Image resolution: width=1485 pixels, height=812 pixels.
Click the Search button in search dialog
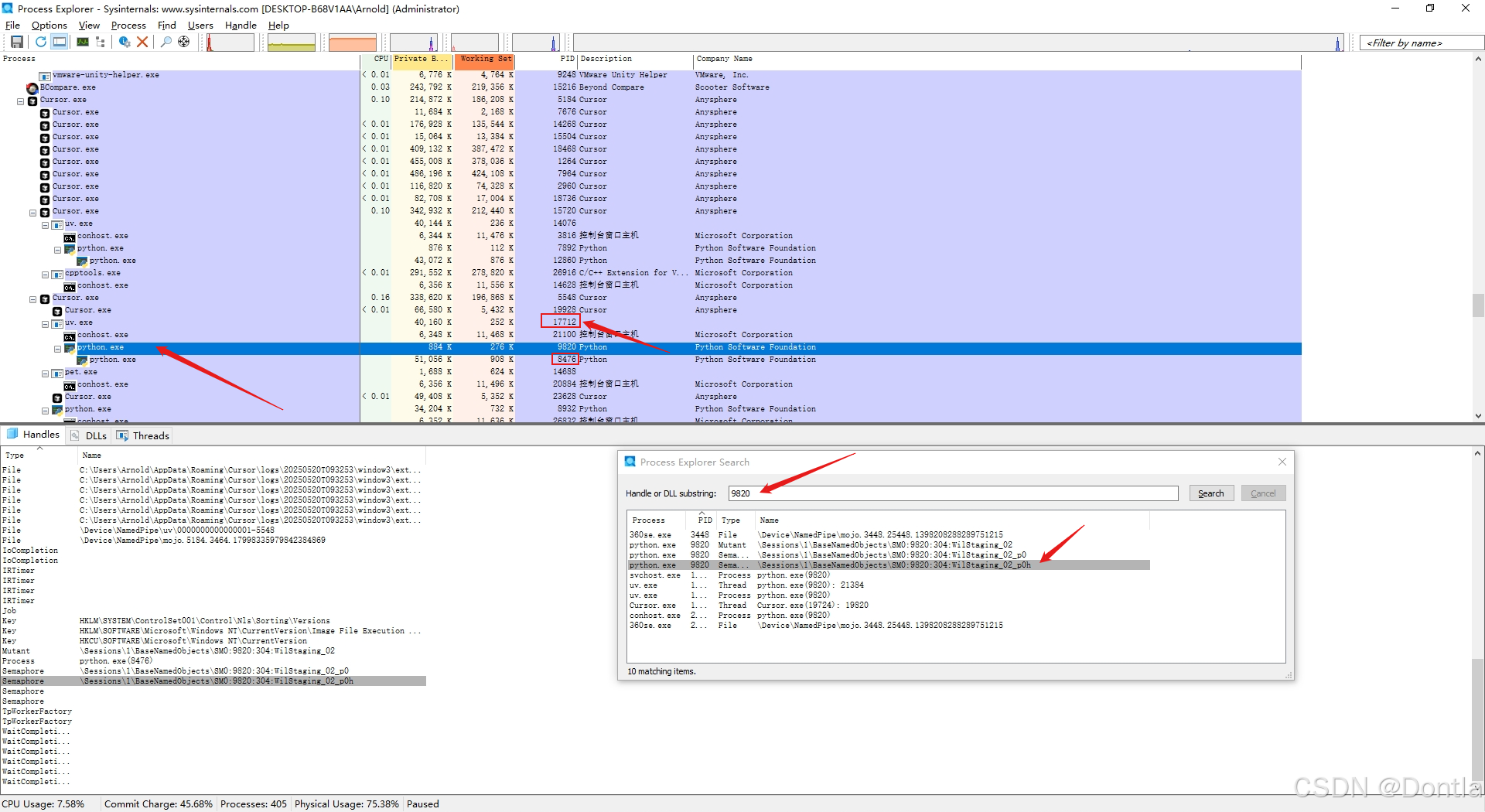click(x=1211, y=493)
